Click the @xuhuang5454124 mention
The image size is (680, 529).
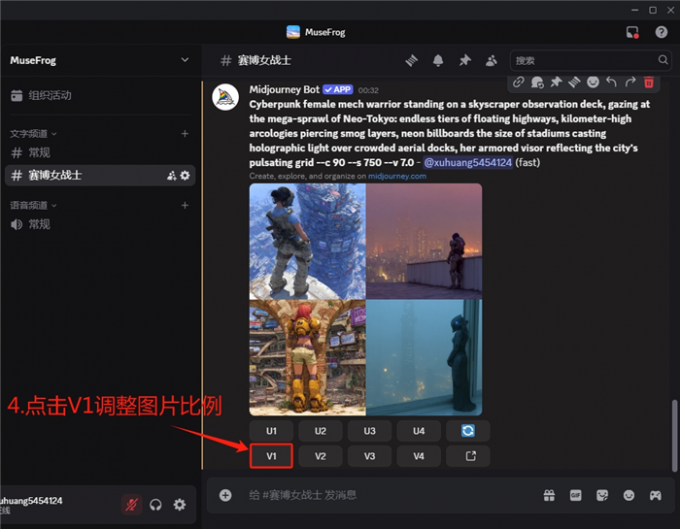[468, 162]
